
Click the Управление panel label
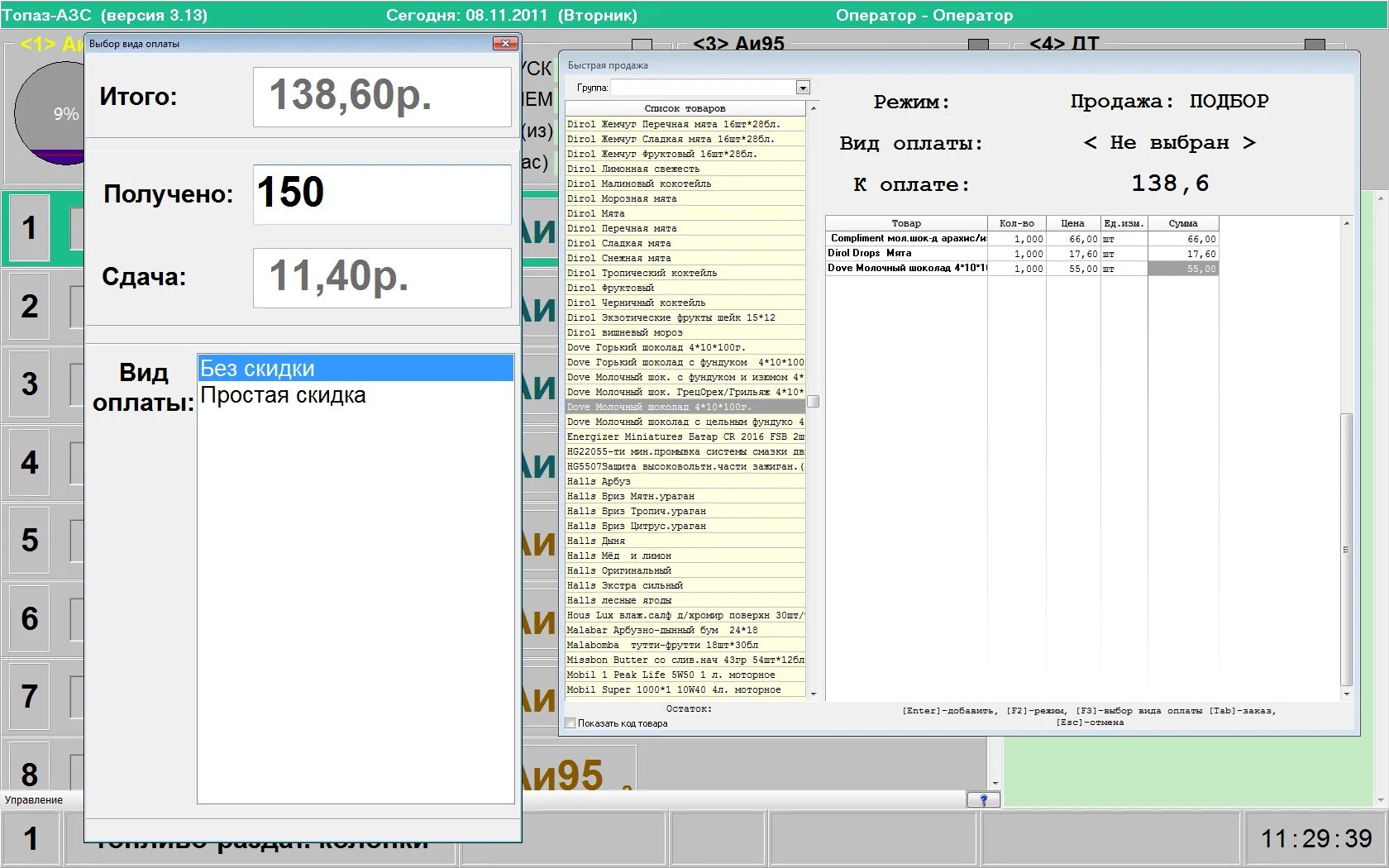point(34,800)
